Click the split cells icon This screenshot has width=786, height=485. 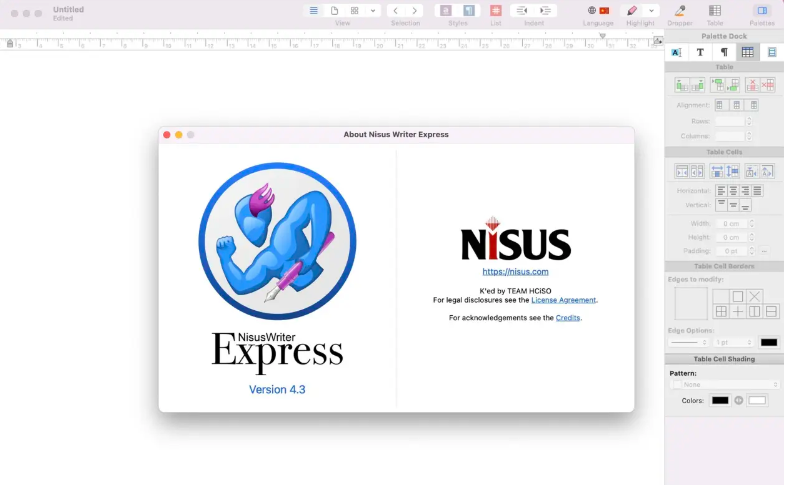(x=697, y=172)
